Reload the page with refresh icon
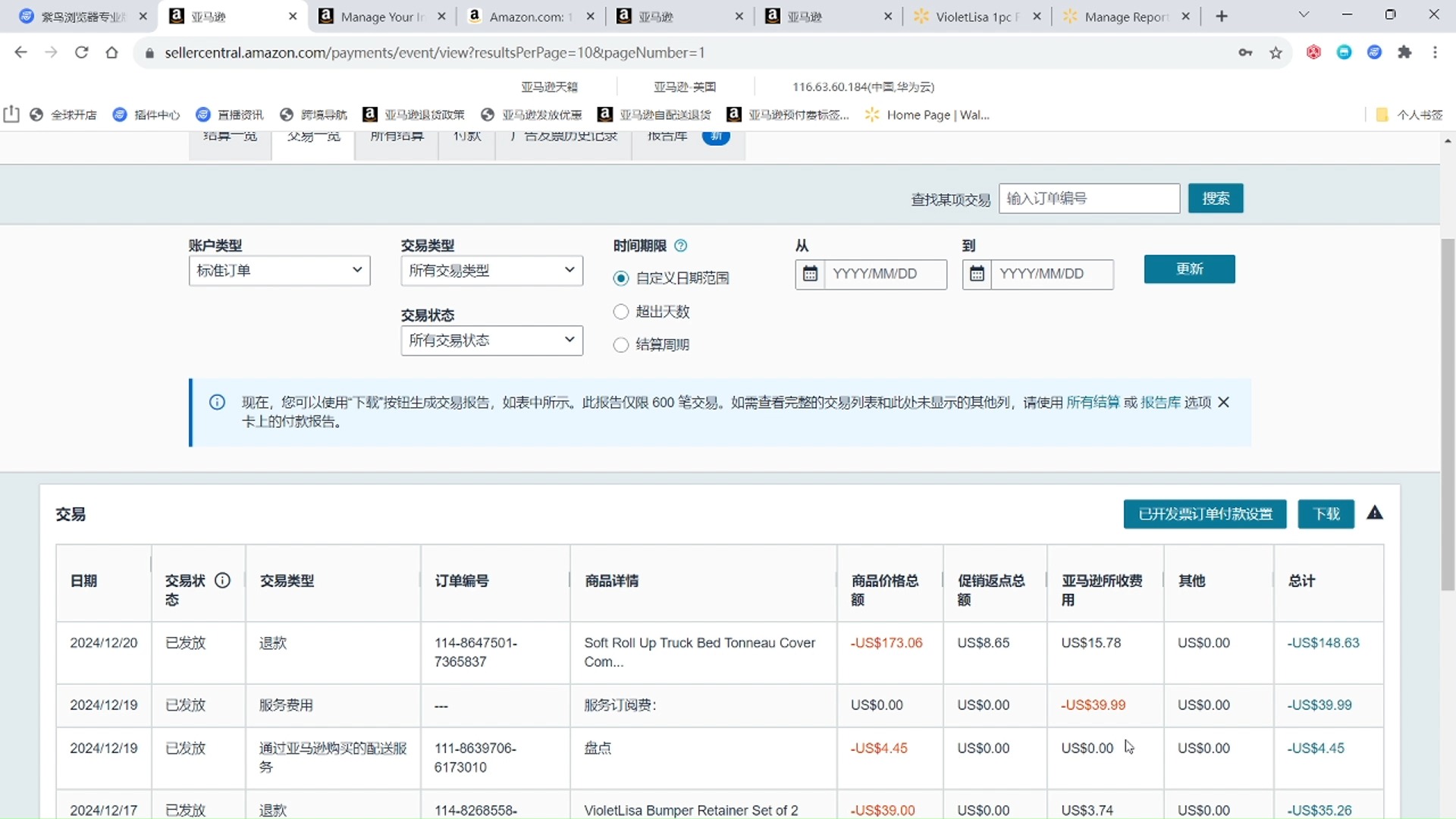Image resolution: width=1456 pixels, height=819 pixels. click(82, 52)
